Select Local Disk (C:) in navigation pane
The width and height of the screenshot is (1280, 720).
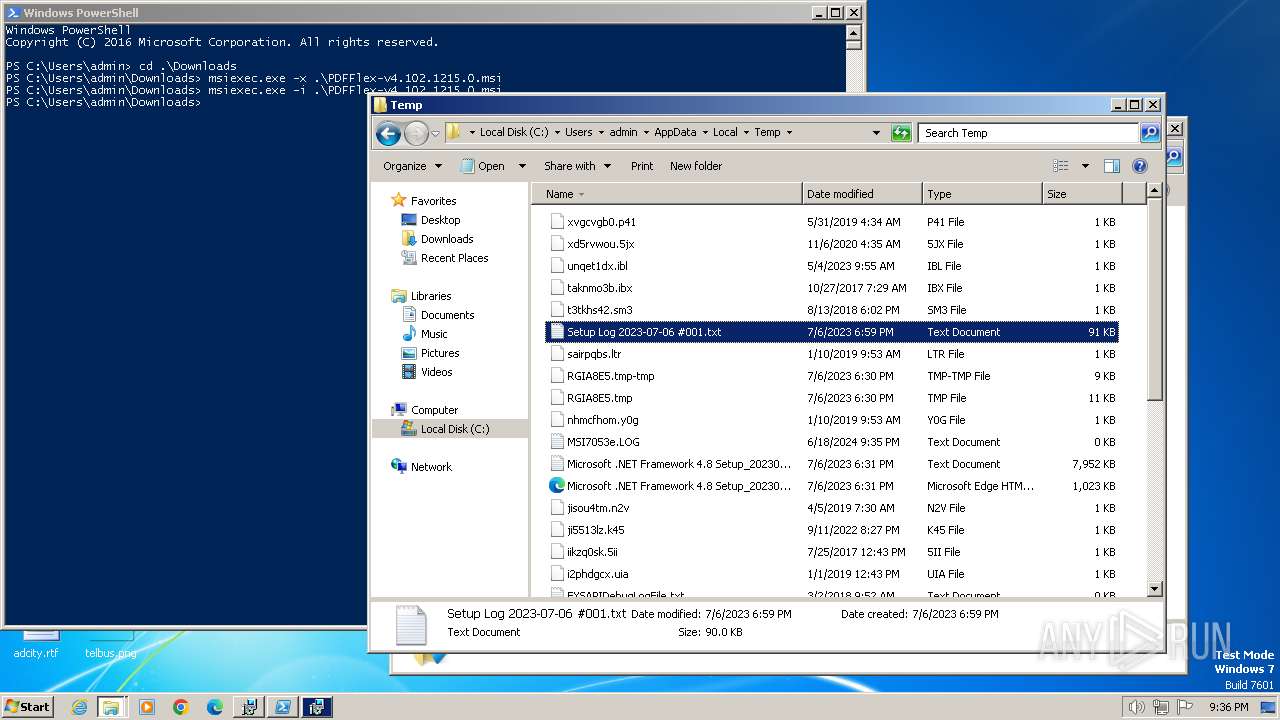pos(455,429)
